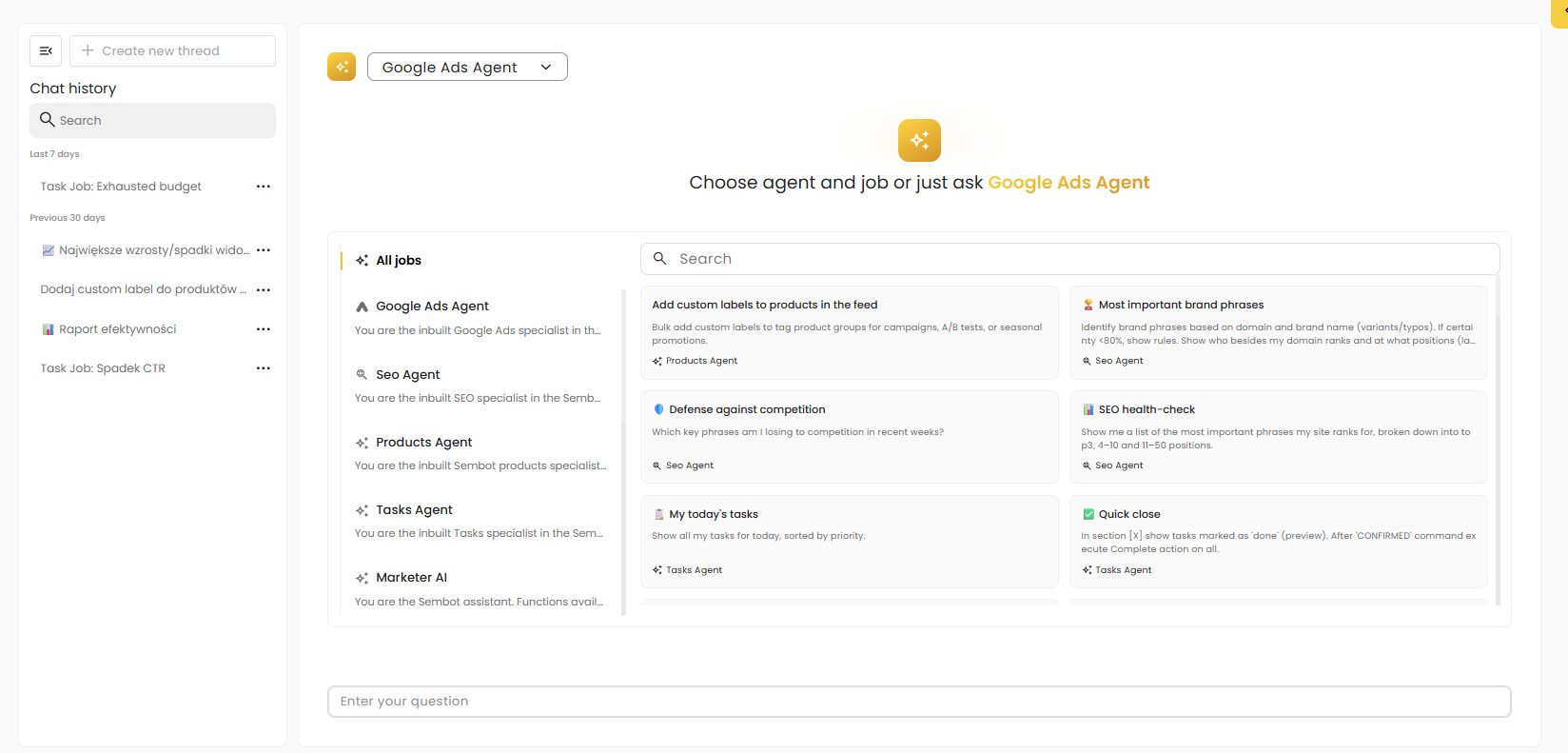1568x753 pixels.
Task: Open the Google Ads Agent dropdown
Action: click(467, 67)
